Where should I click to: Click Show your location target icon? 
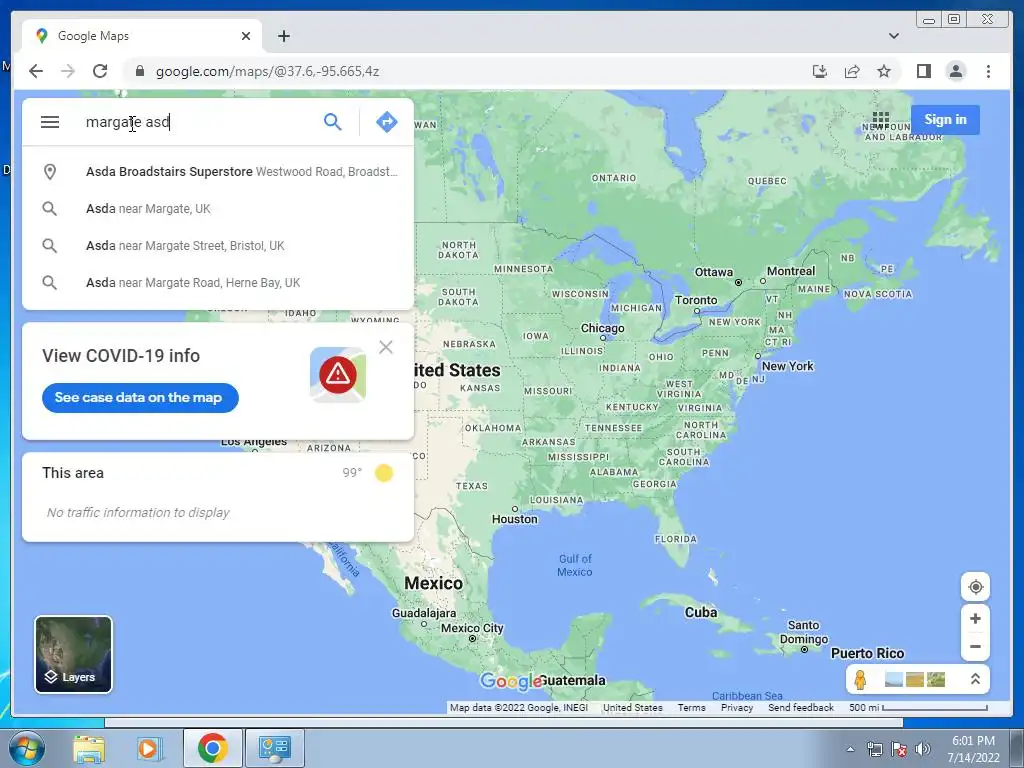tap(975, 586)
